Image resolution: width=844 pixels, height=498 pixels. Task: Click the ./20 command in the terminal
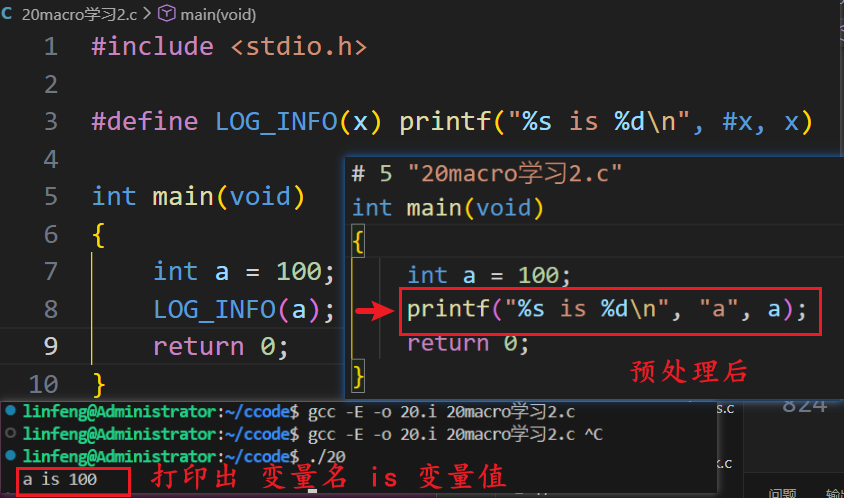click(x=327, y=457)
